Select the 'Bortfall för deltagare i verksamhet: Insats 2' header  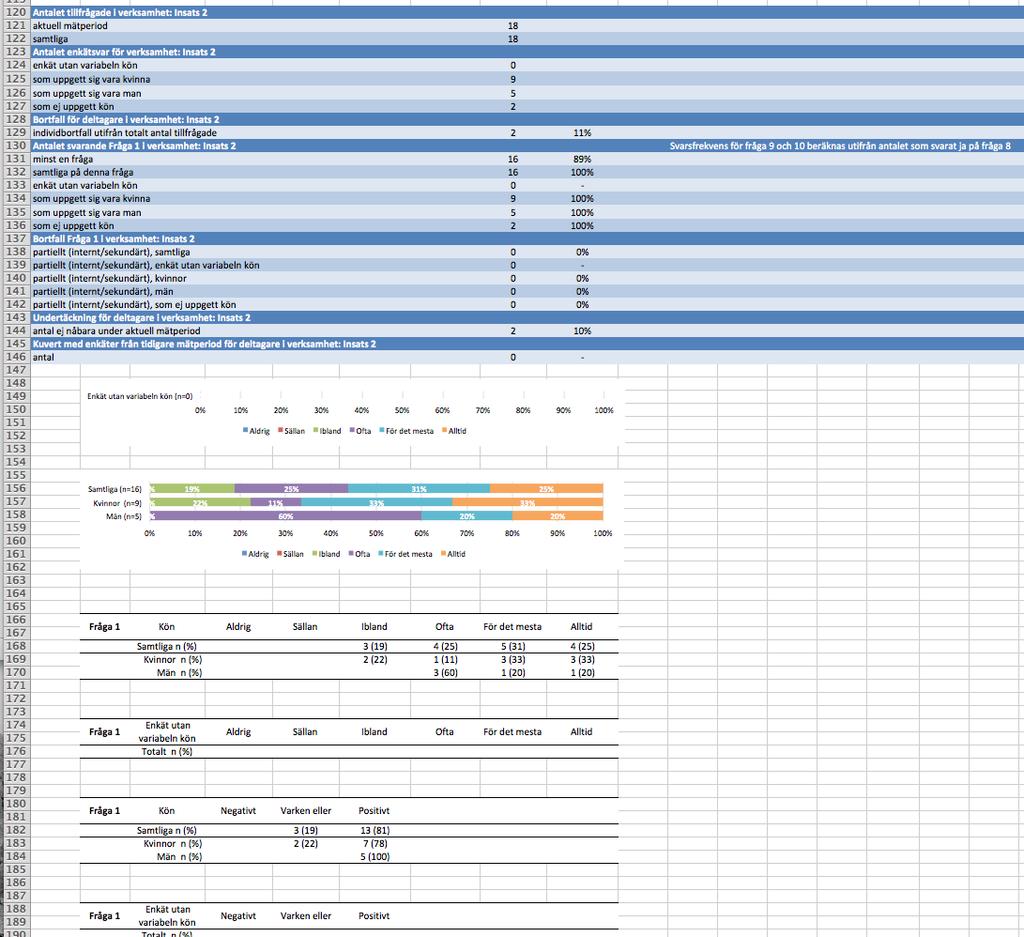[126, 119]
